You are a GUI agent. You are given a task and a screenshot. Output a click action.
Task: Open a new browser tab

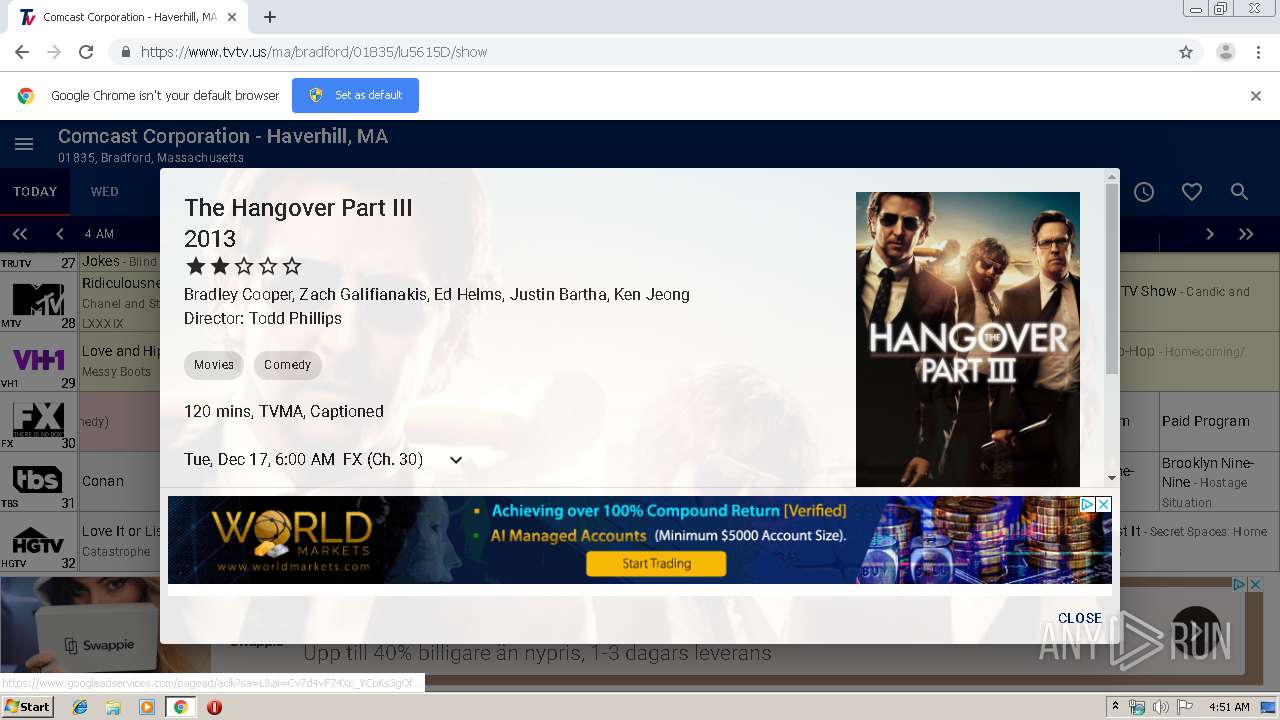point(270,17)
